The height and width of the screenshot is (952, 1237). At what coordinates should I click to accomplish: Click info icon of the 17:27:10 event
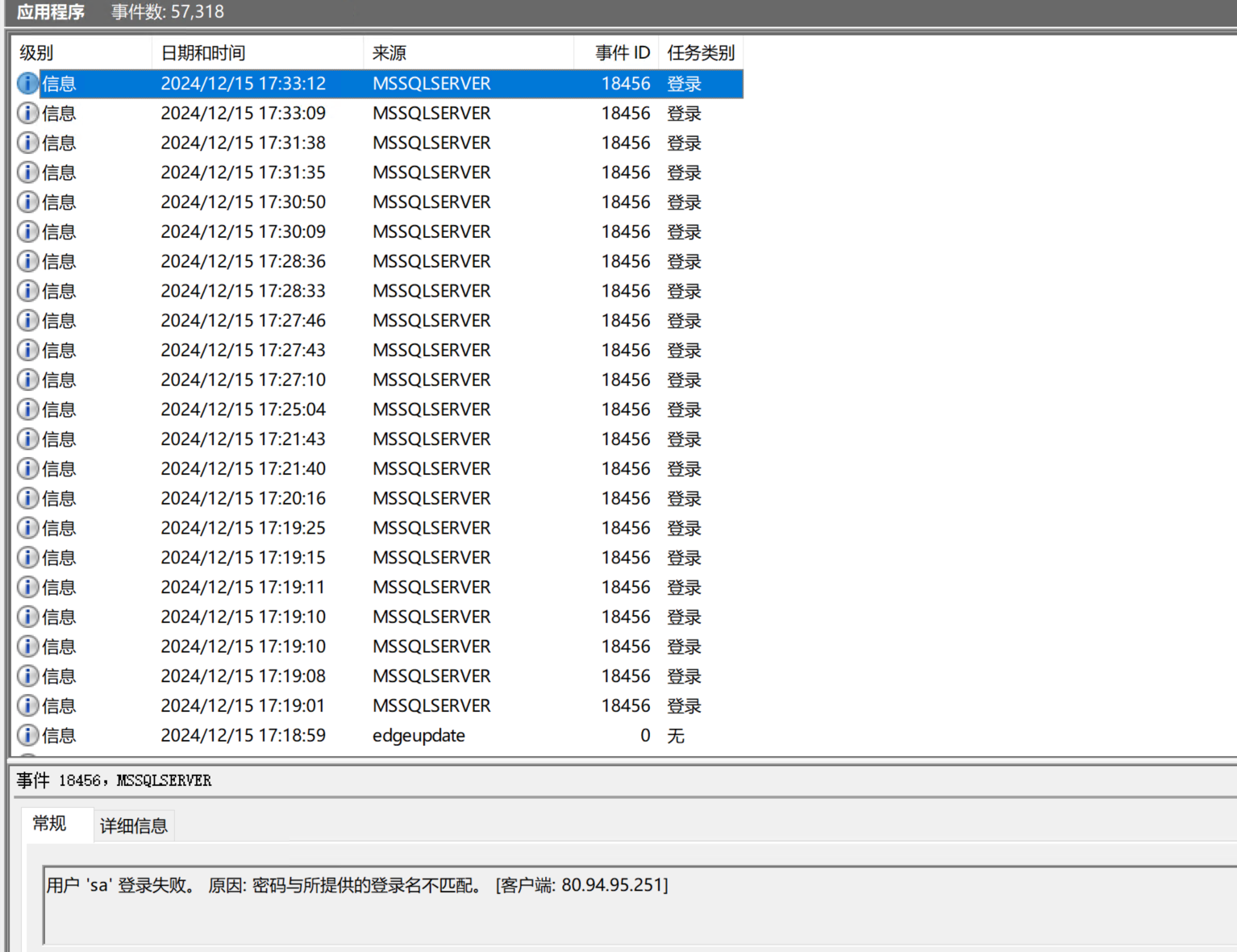coord(27,380)
